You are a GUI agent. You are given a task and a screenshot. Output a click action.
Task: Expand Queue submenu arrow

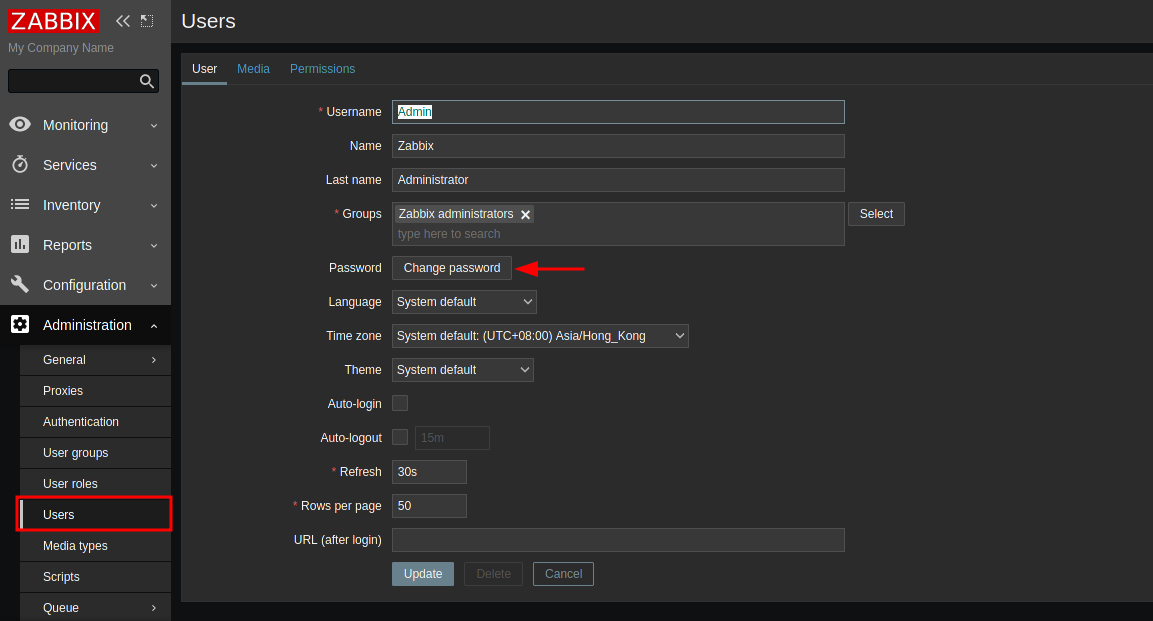click(154, 608)
